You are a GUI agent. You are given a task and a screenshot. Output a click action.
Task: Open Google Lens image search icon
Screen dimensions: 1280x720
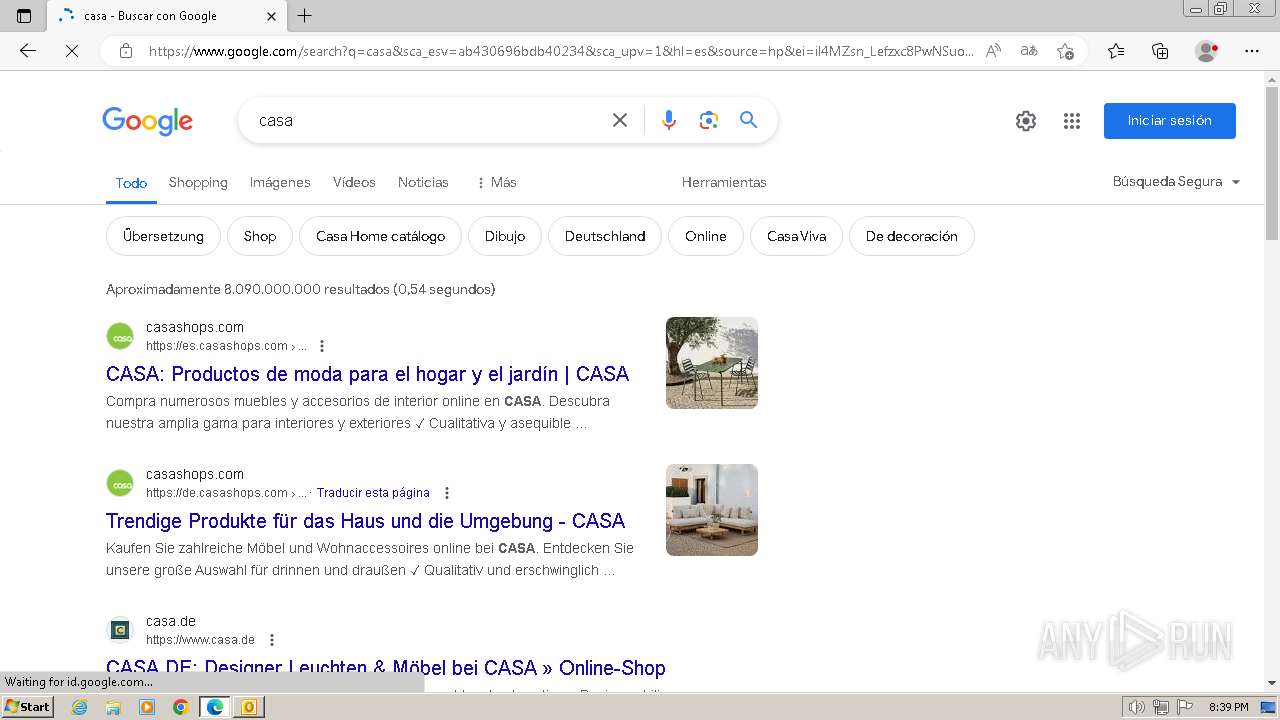pos(709,120)
